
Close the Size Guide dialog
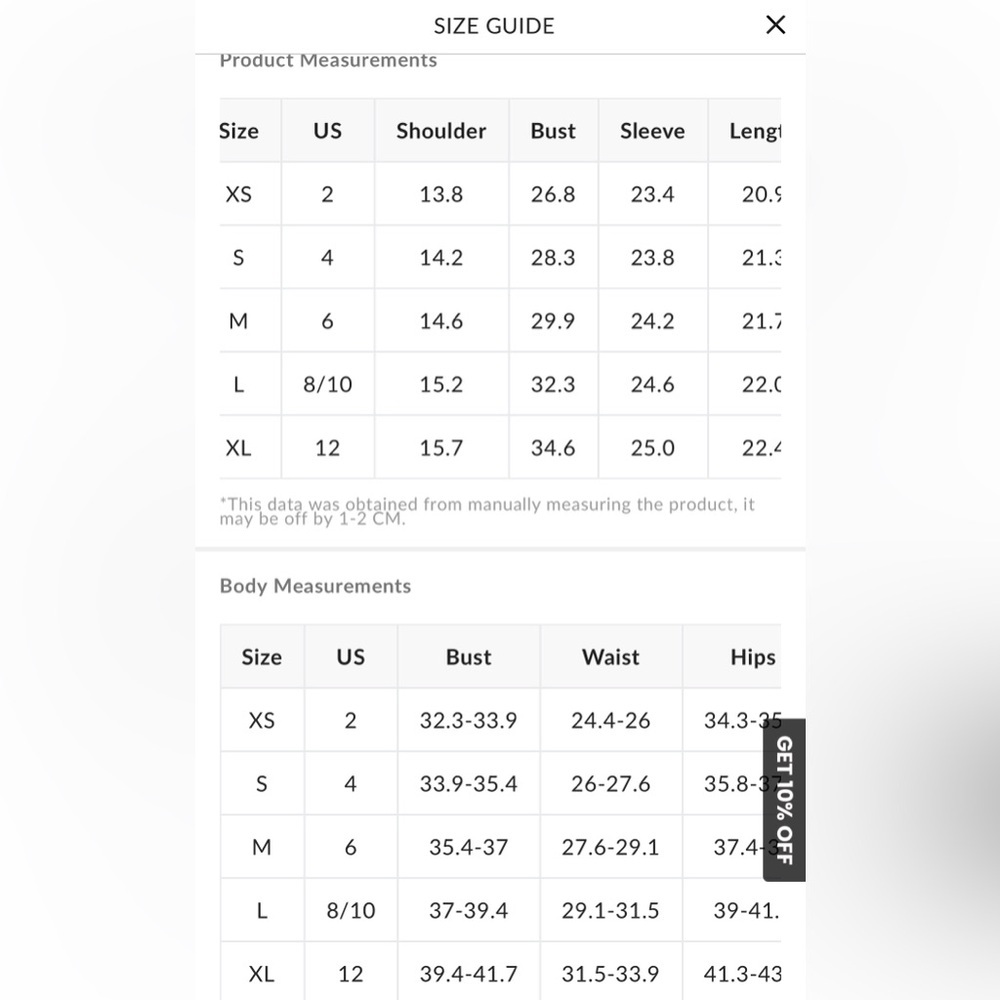pyautogui.click(x=775, y=26)
